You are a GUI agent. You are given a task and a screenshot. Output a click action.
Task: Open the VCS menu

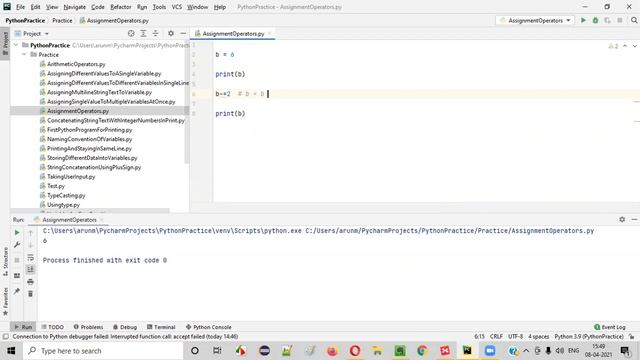[x=176, y=7]
